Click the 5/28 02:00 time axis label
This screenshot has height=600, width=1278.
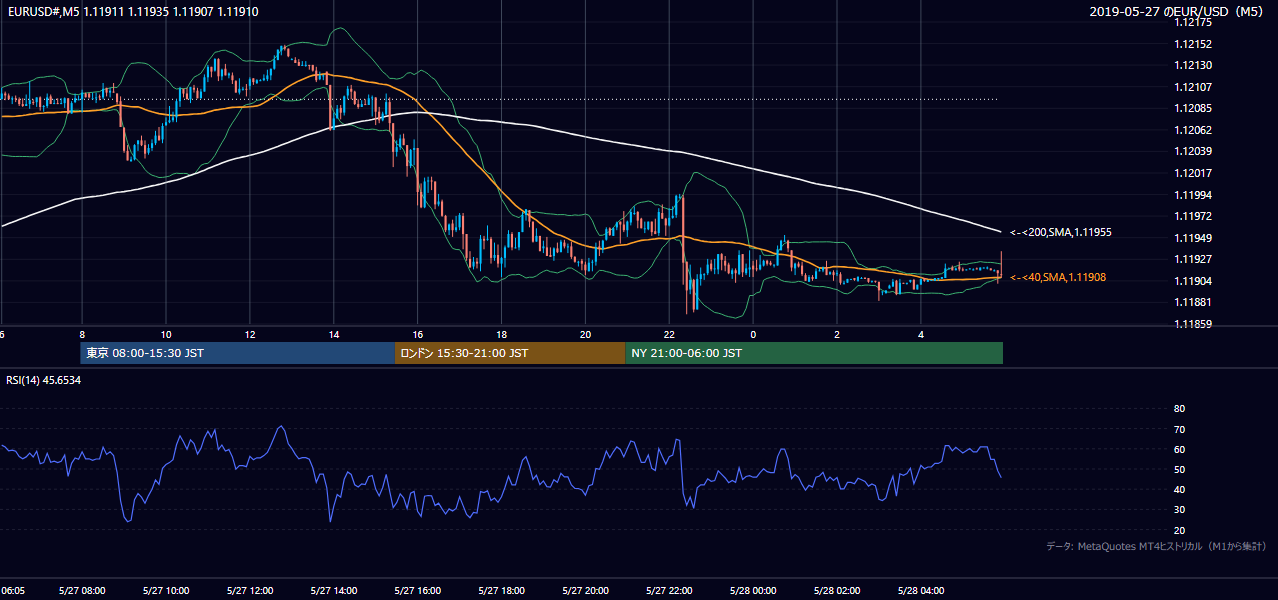click(x=838, y=591)
